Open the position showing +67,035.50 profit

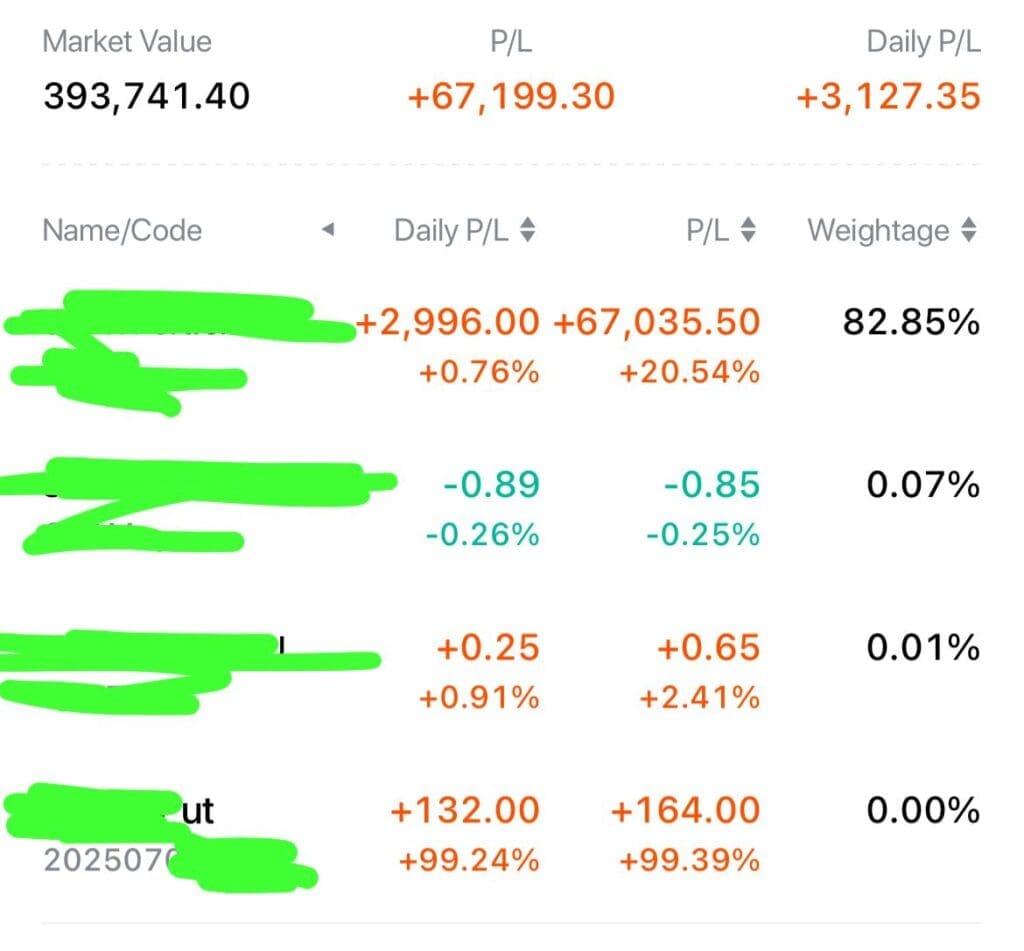click(656, 322)
